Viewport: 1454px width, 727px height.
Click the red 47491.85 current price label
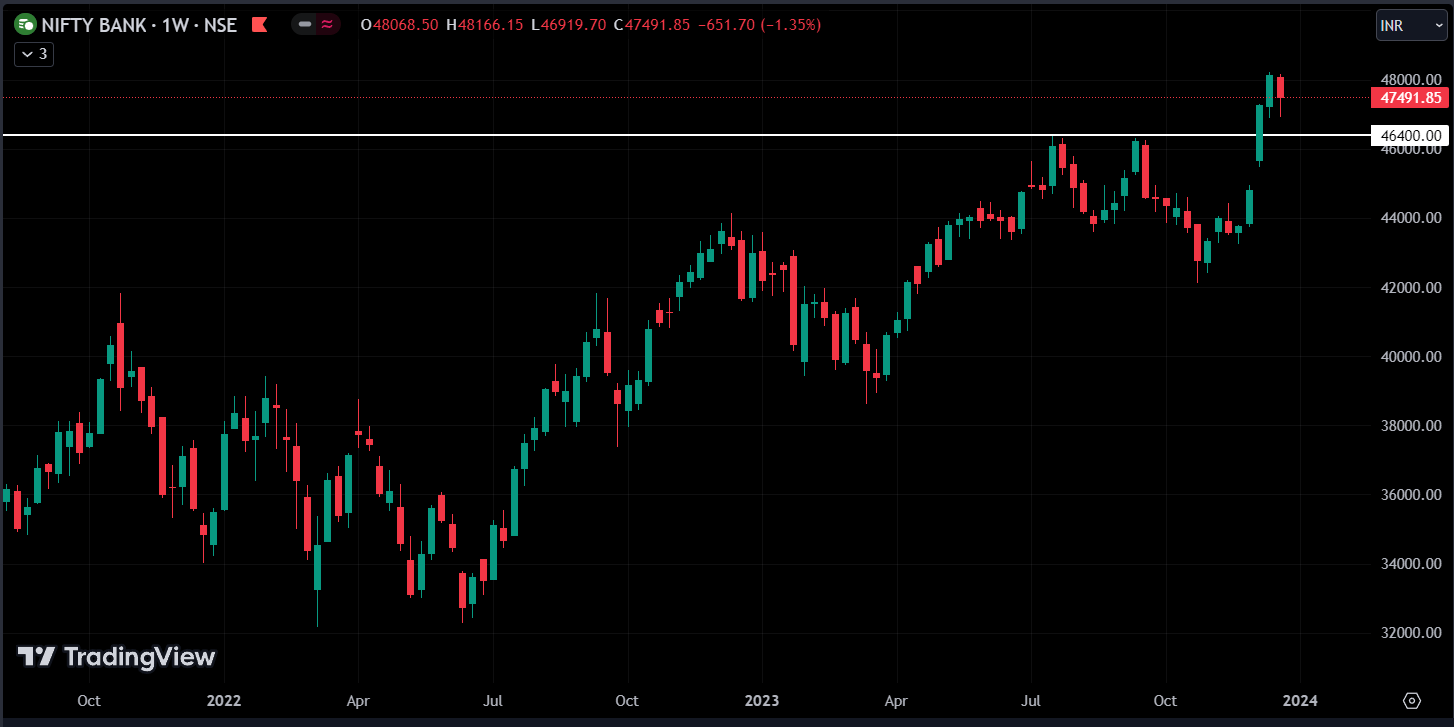click(x=1410, y=97)
